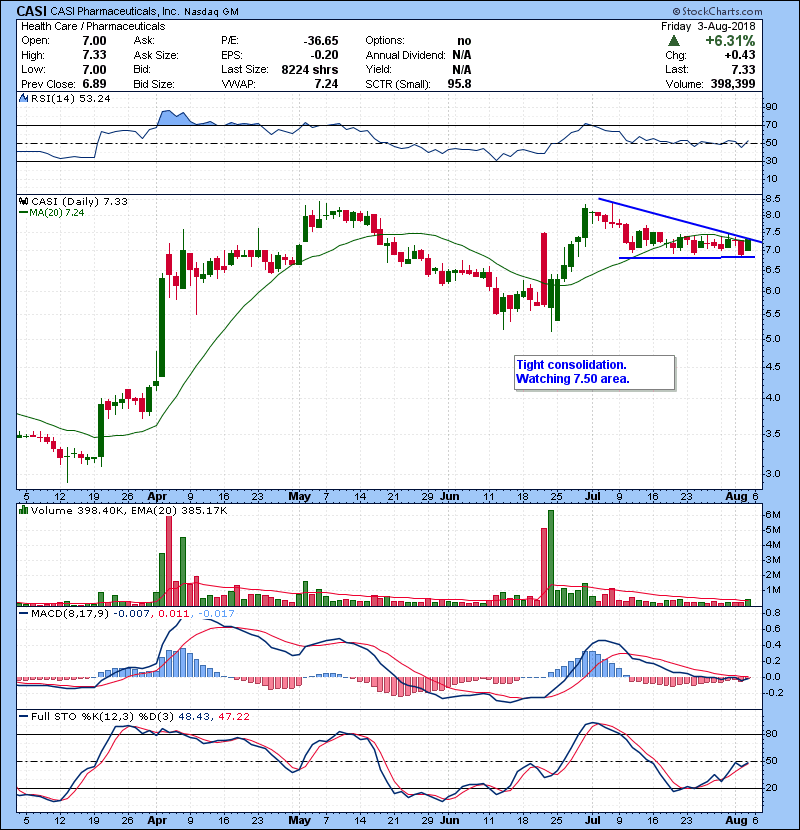Screen dimensions: 800x830
Task: Click the Nasdaq GM exchange label
Action: coord(212,12)
